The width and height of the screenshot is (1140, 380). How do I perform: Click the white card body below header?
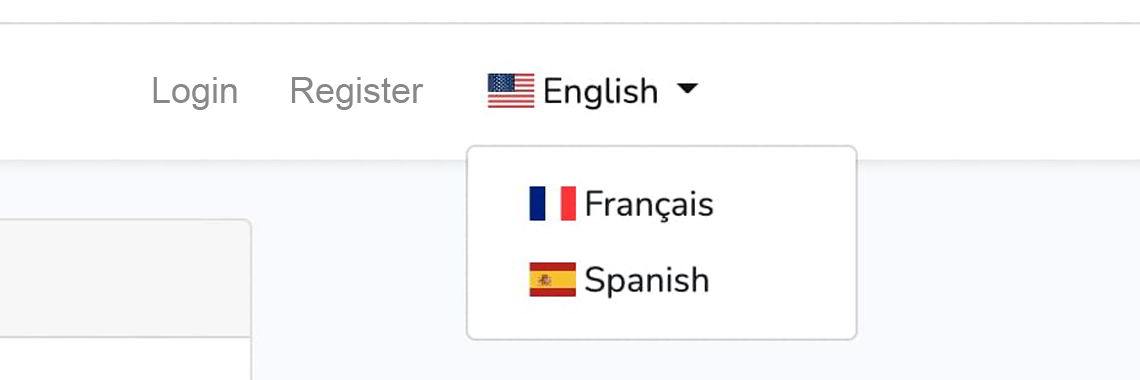[x=125, y=359]
